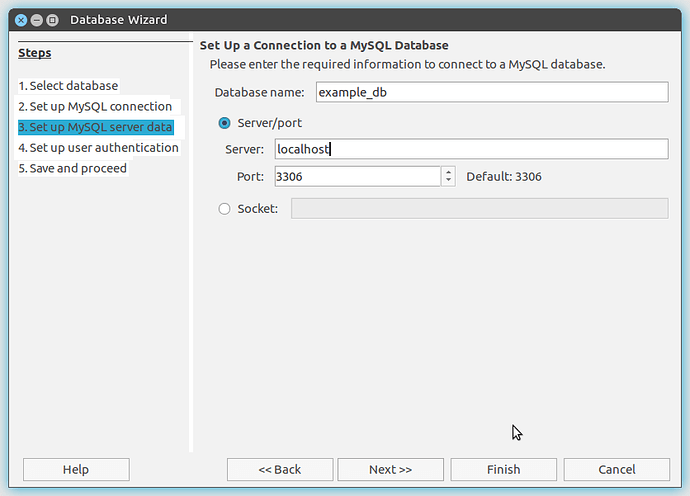
Task: Proceed with the Next >> button
Action: click(x=390, y=469)
